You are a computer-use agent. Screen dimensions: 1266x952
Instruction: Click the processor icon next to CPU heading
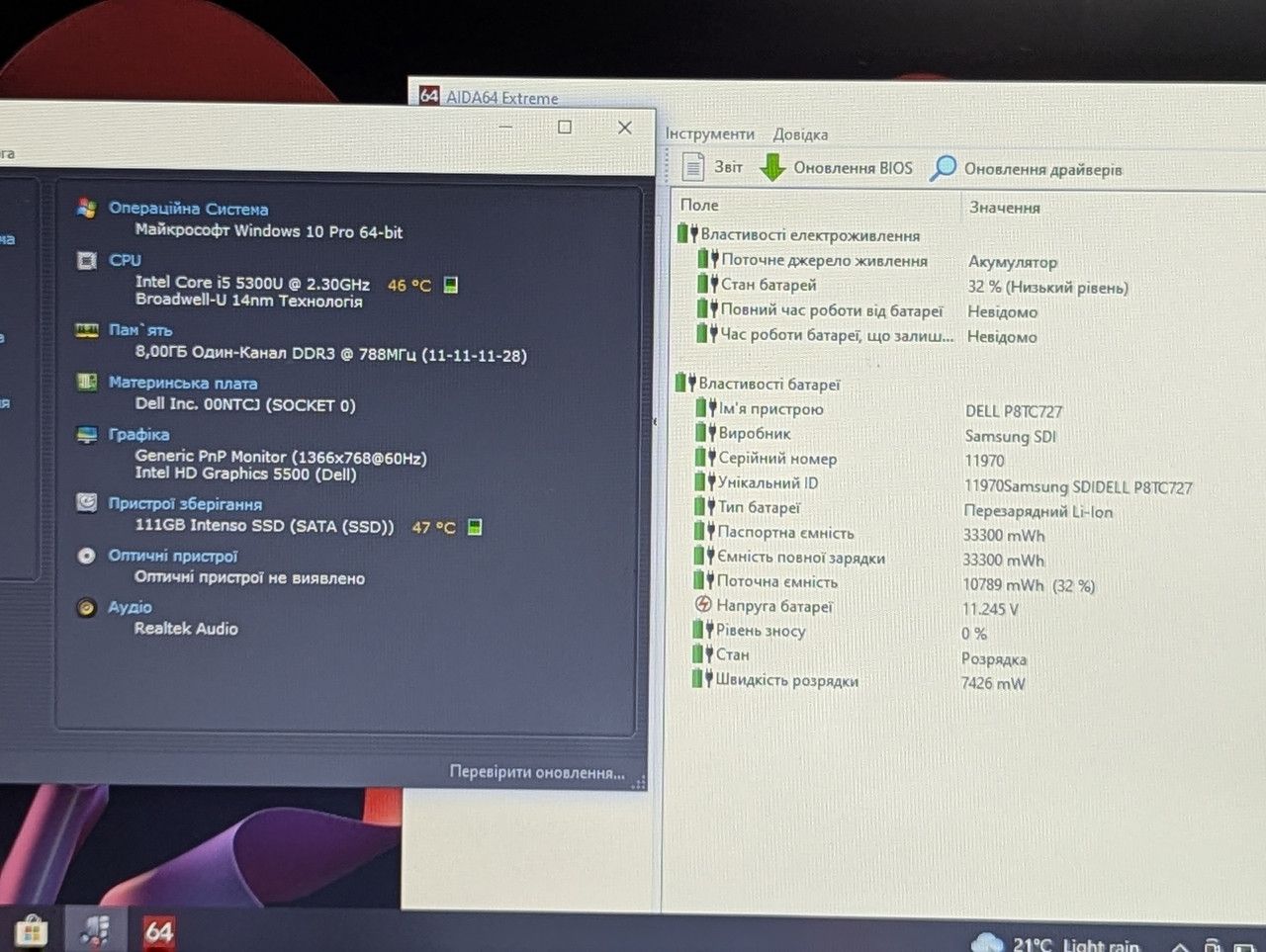87,260
